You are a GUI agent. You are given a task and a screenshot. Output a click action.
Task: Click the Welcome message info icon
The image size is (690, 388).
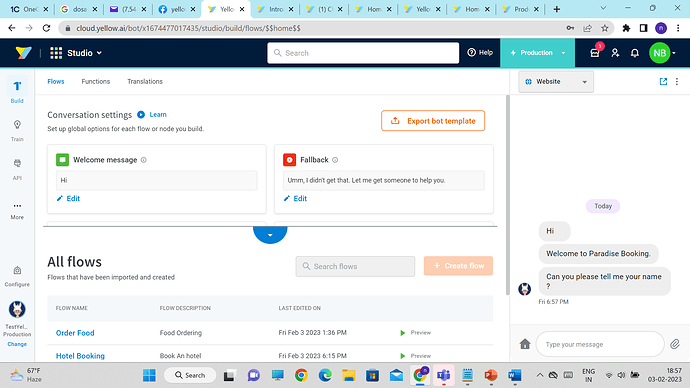pos(143,160)
